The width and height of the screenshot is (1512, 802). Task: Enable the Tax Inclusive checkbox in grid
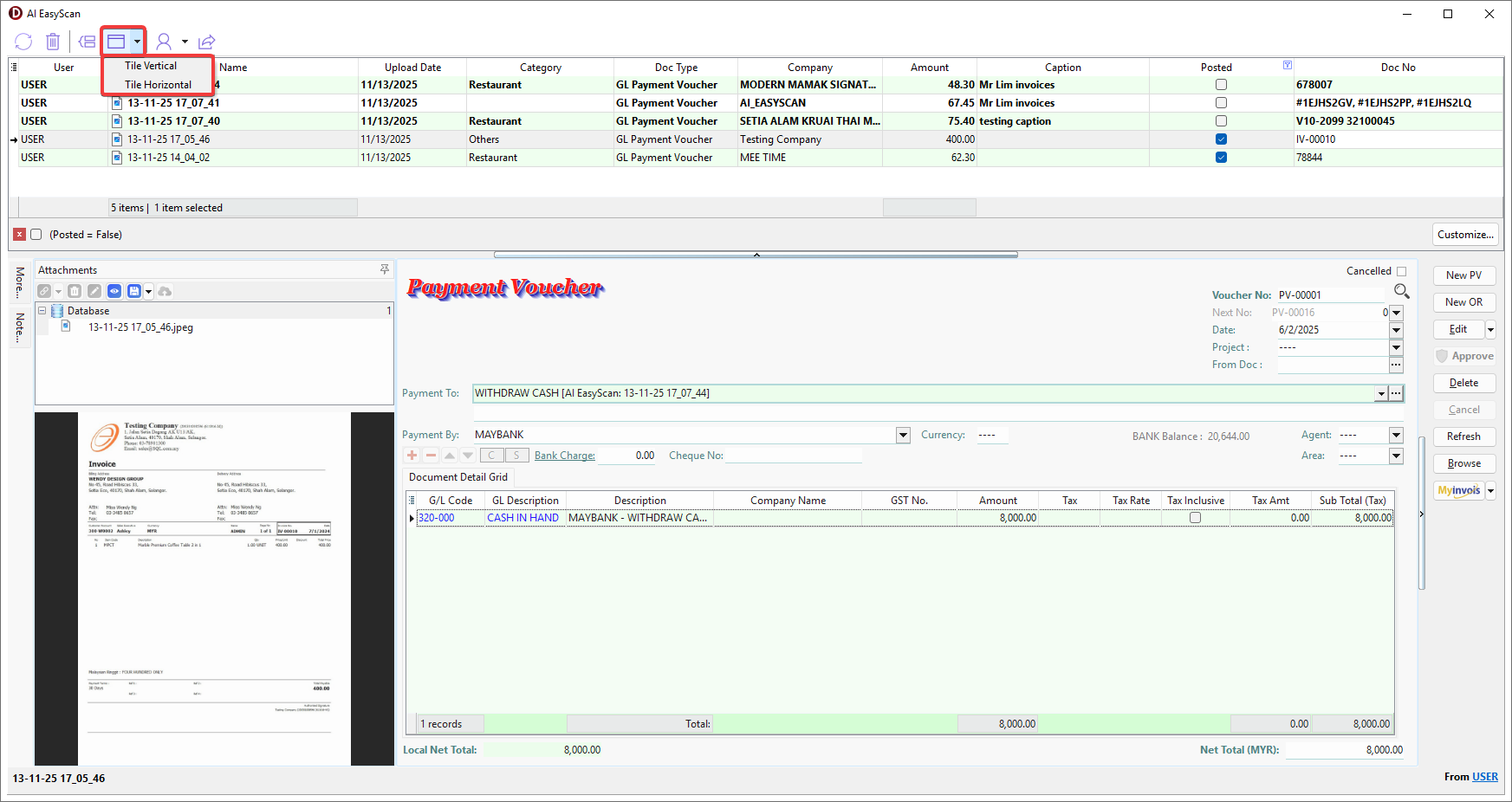1195,518
